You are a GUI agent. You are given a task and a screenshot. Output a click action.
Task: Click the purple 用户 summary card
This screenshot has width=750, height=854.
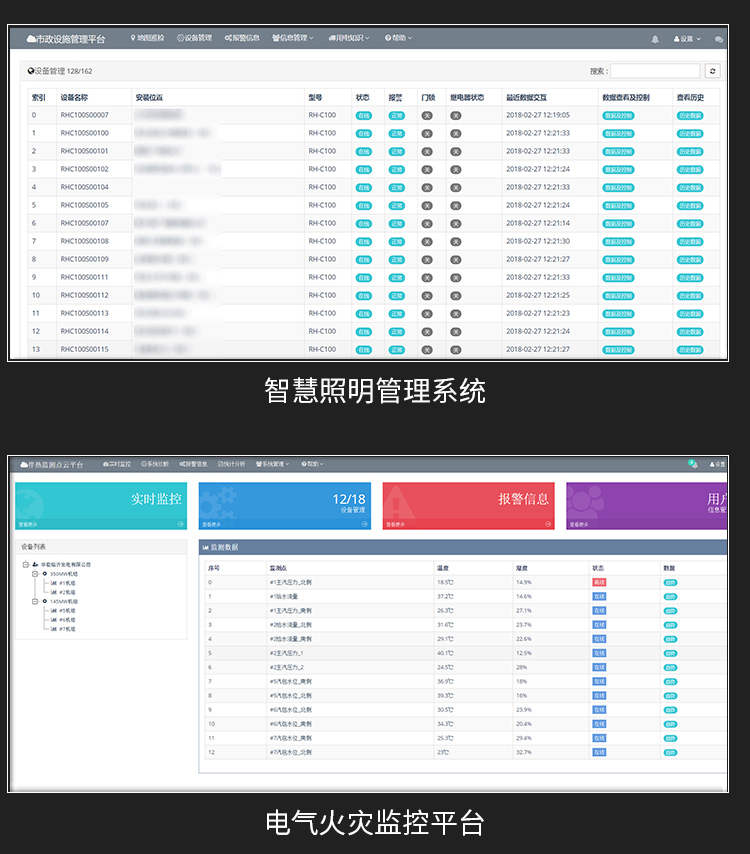tap(646, 506)
